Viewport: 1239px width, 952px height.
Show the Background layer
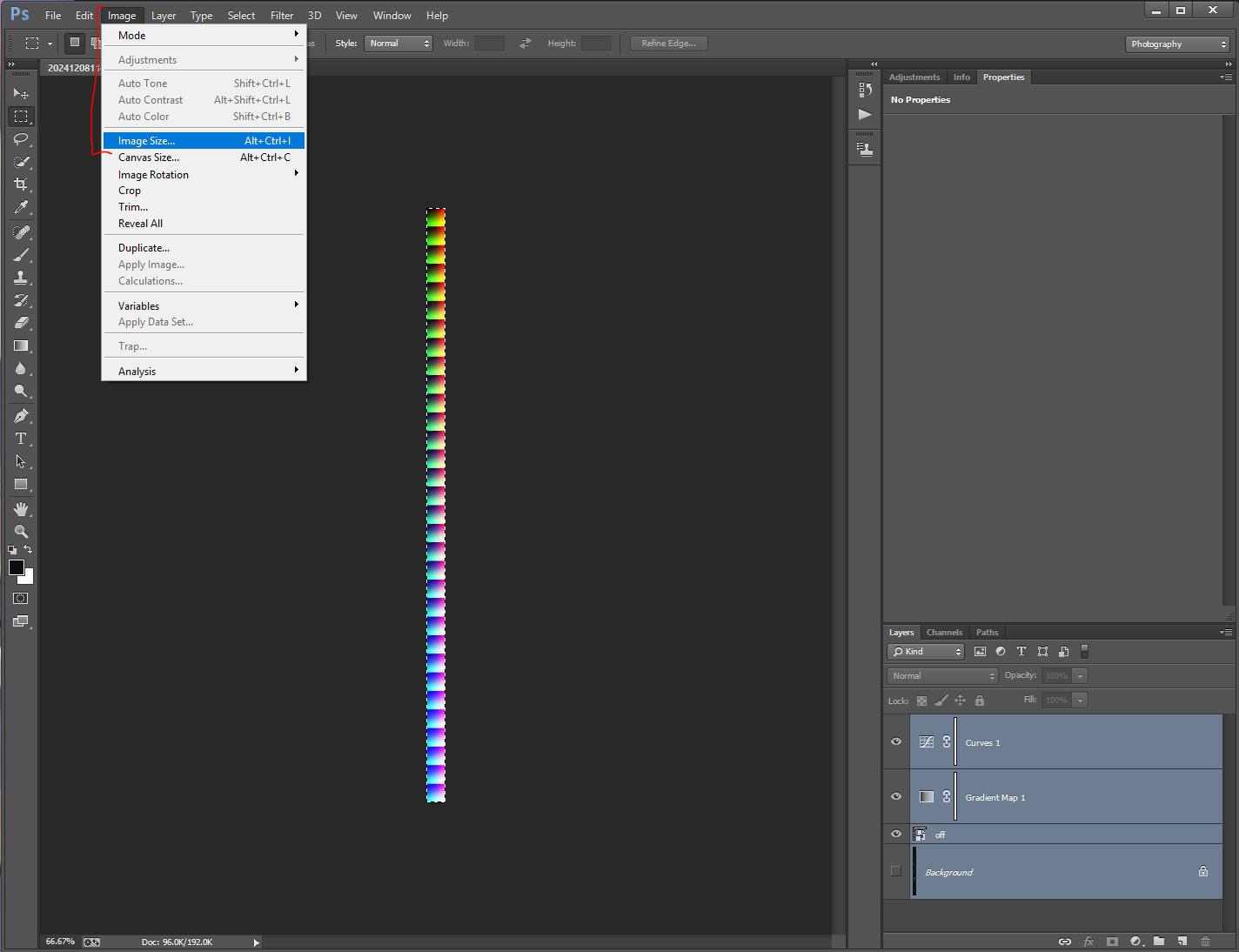(896, 871)
